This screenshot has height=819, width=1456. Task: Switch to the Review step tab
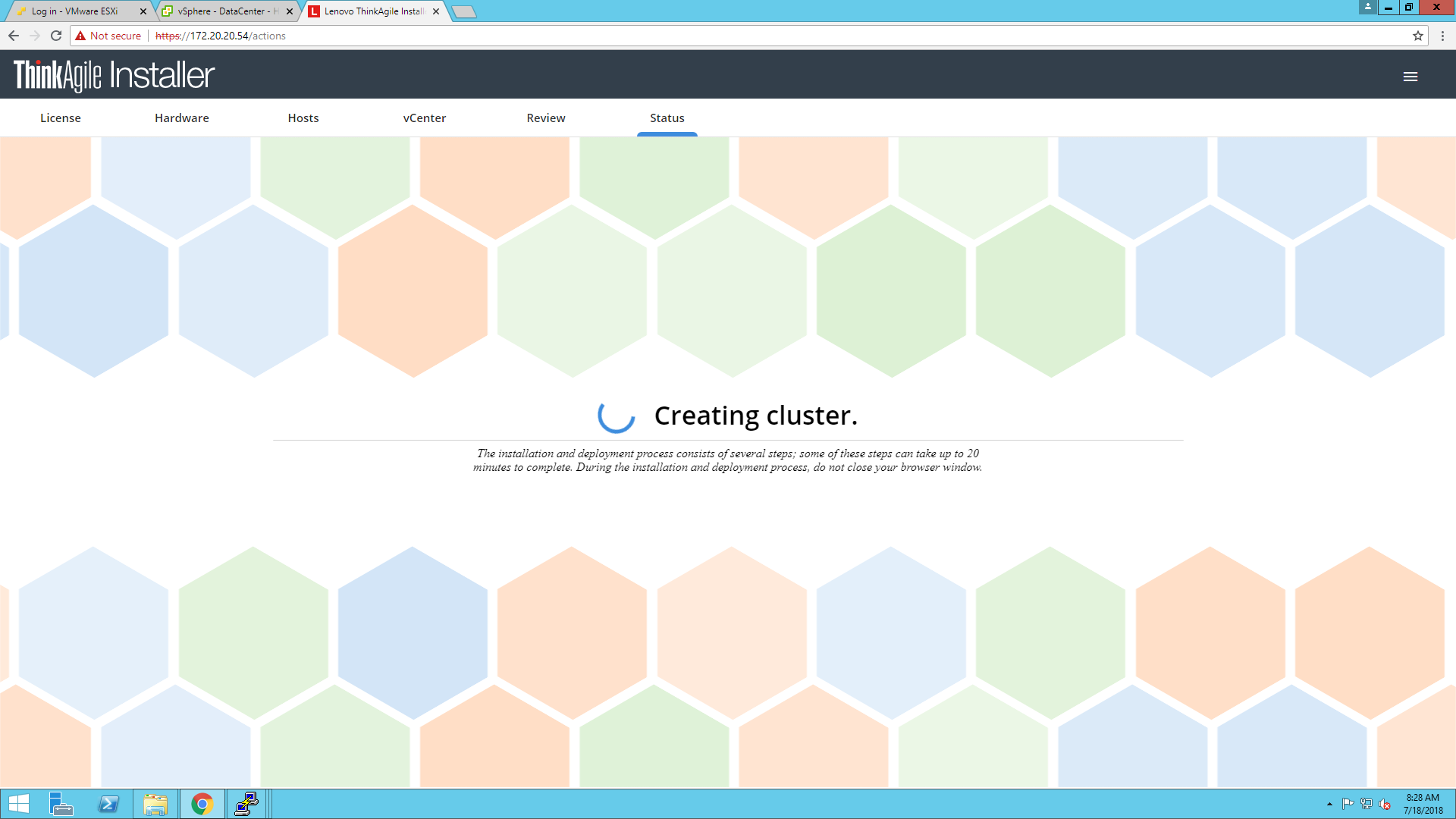[x=546, y=118]
